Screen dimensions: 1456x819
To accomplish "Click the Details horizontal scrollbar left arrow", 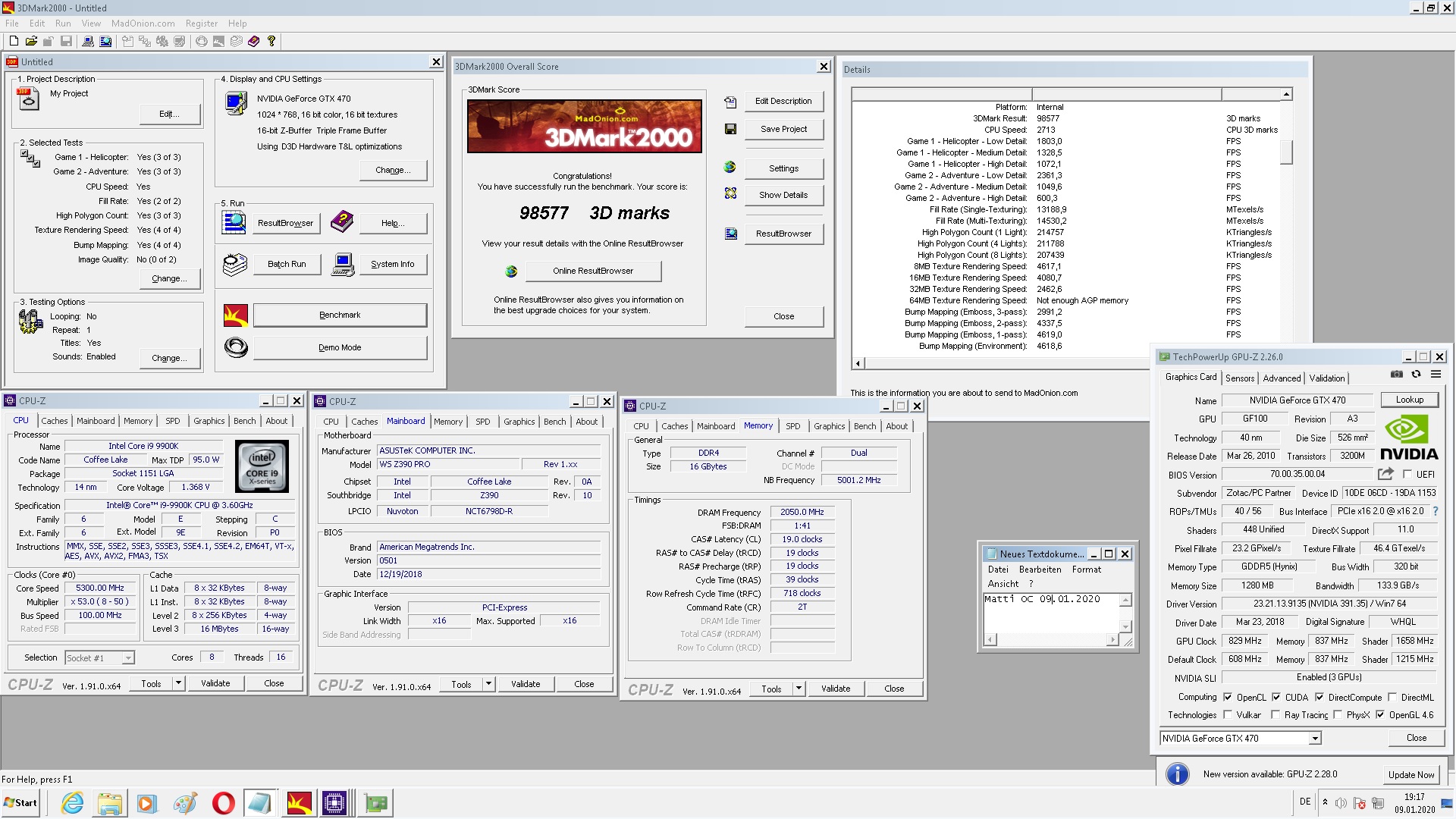I will tap(858, 363).
